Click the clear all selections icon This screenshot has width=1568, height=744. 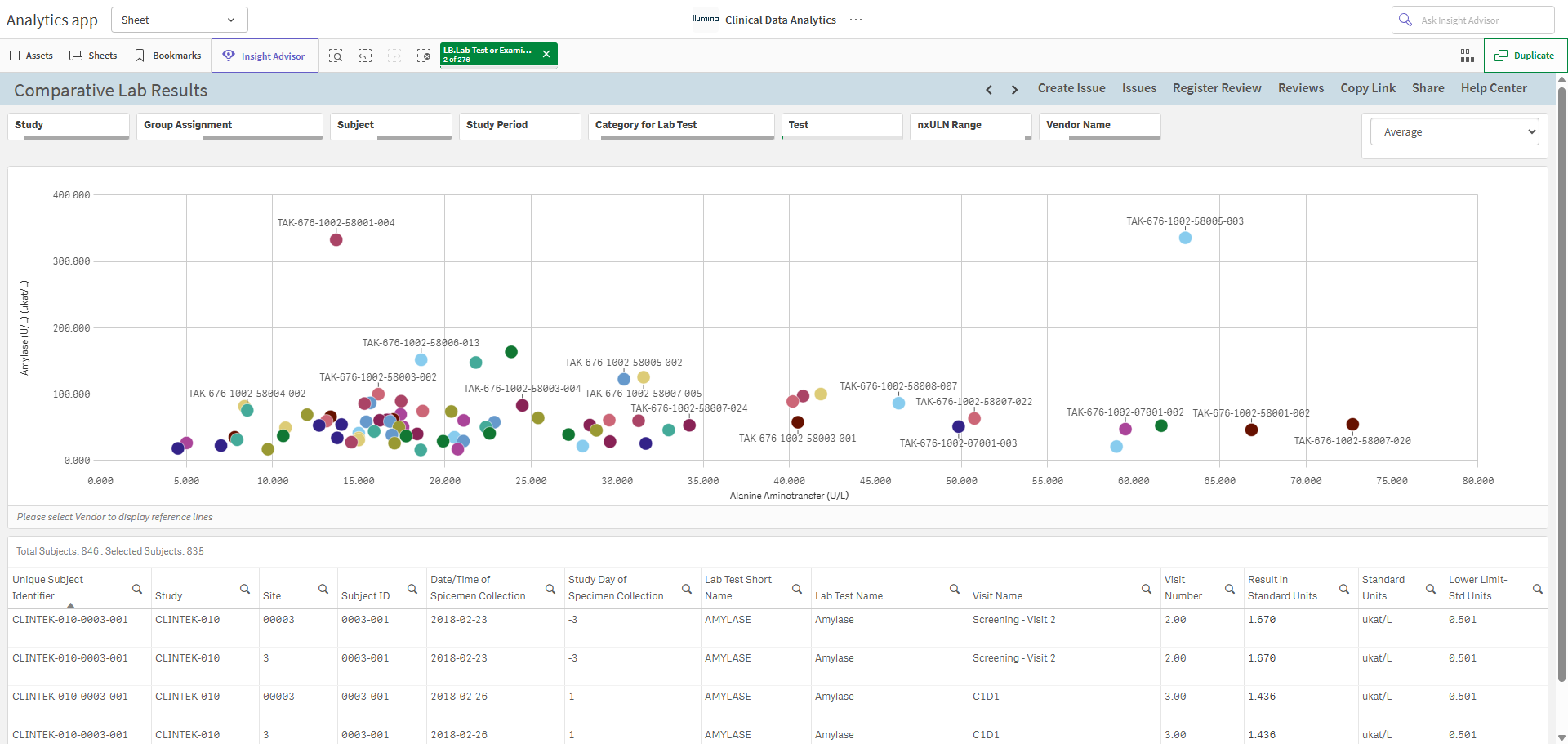click(x=424, y=56)
